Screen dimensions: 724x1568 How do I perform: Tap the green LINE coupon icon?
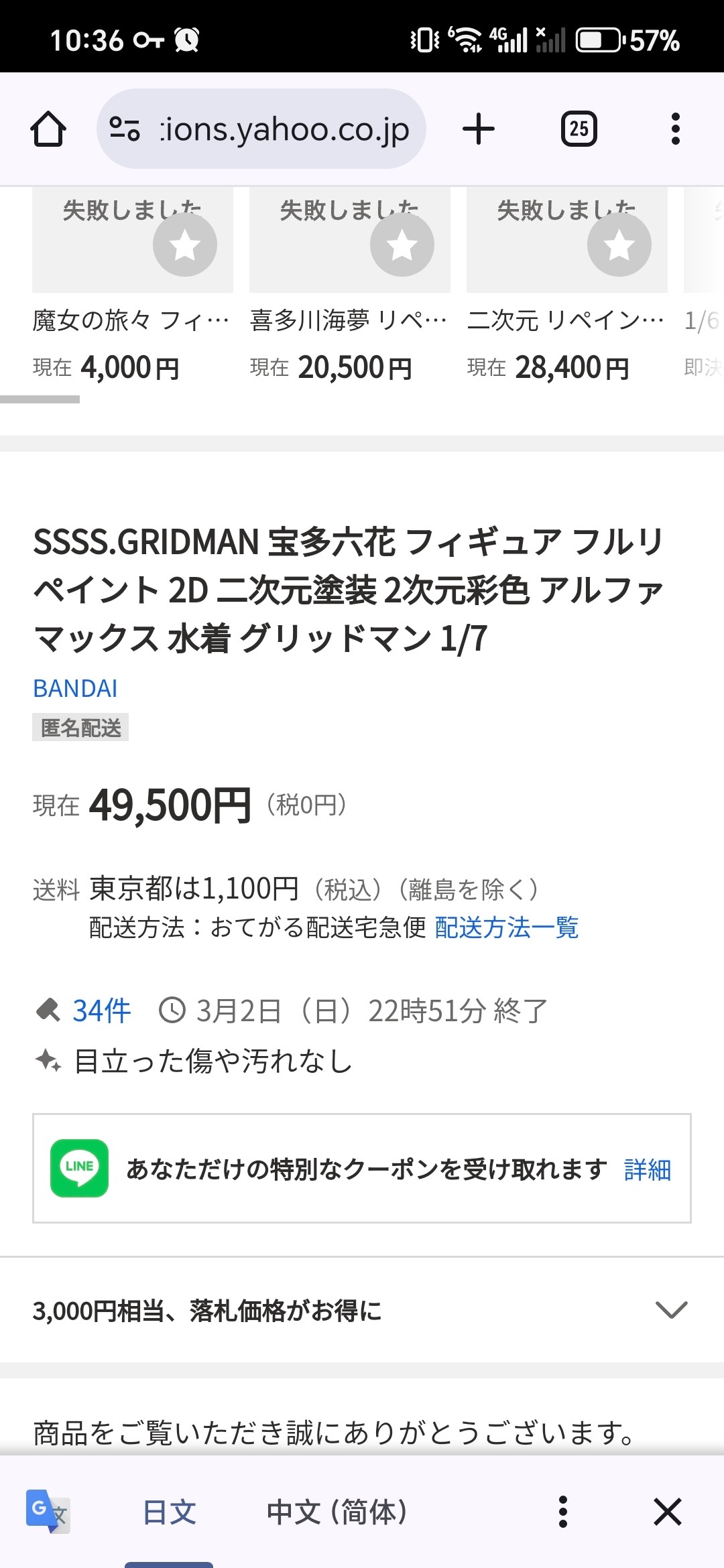[79, 1168]
